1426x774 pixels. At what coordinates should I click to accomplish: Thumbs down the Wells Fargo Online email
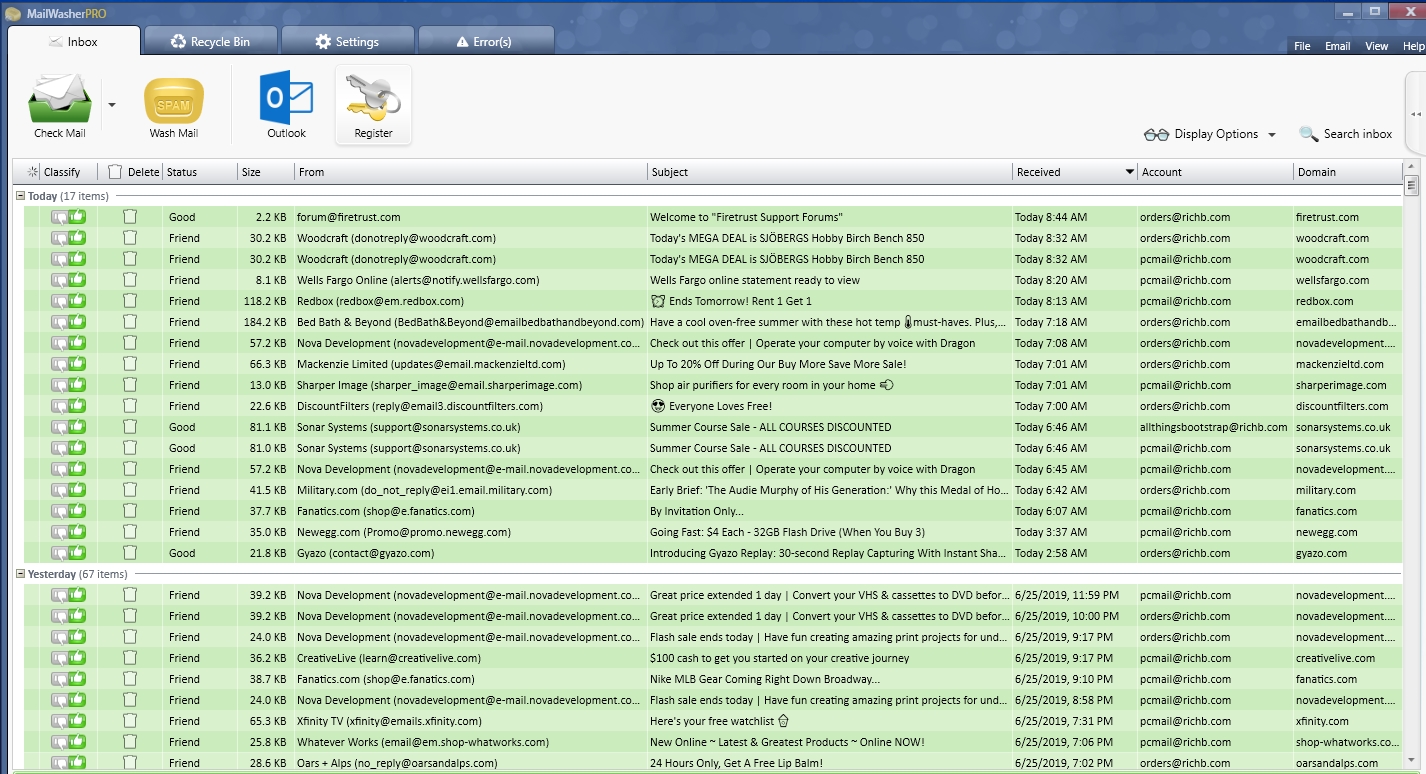tap(60, 280)
